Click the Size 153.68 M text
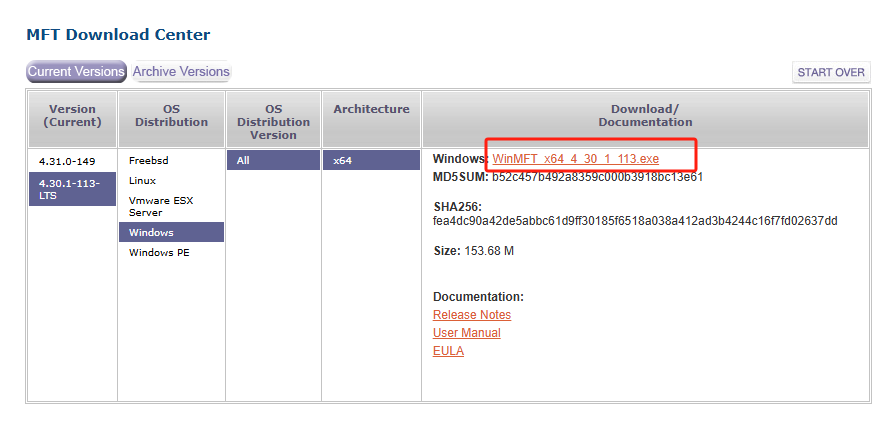This screenshot has height=421, width=890. pos(473,251)
